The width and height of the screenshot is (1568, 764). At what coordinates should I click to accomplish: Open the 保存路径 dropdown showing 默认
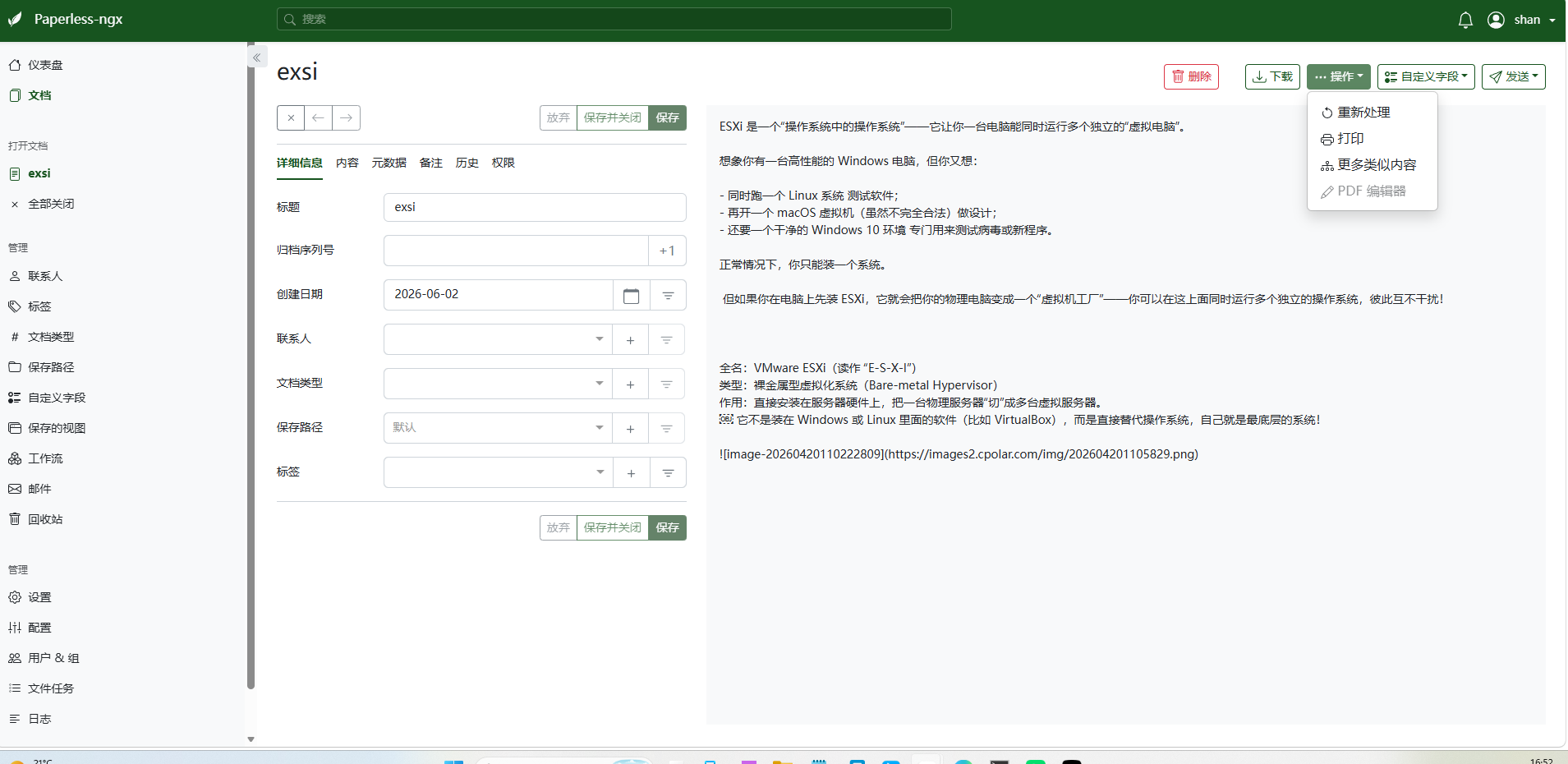point(498,428)
